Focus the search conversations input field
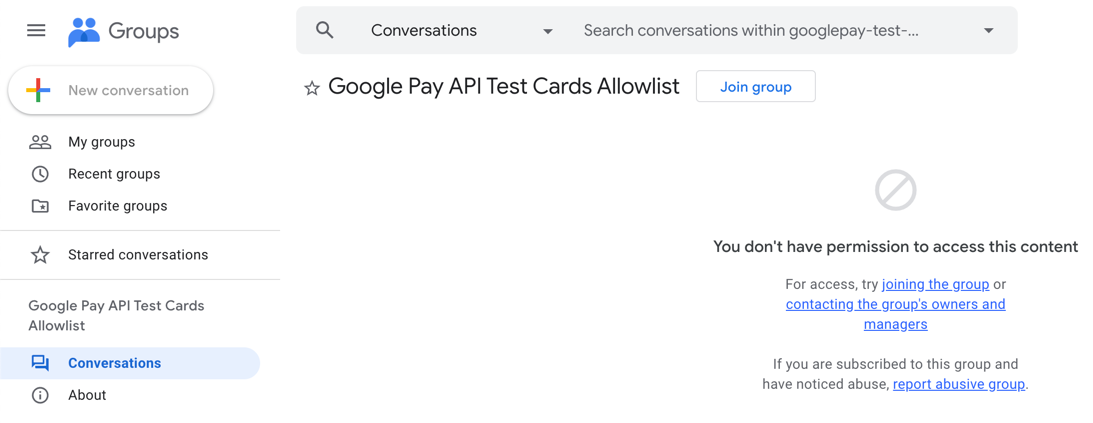Viewport: 1093px width, 423px height. (x=760, y=30)
